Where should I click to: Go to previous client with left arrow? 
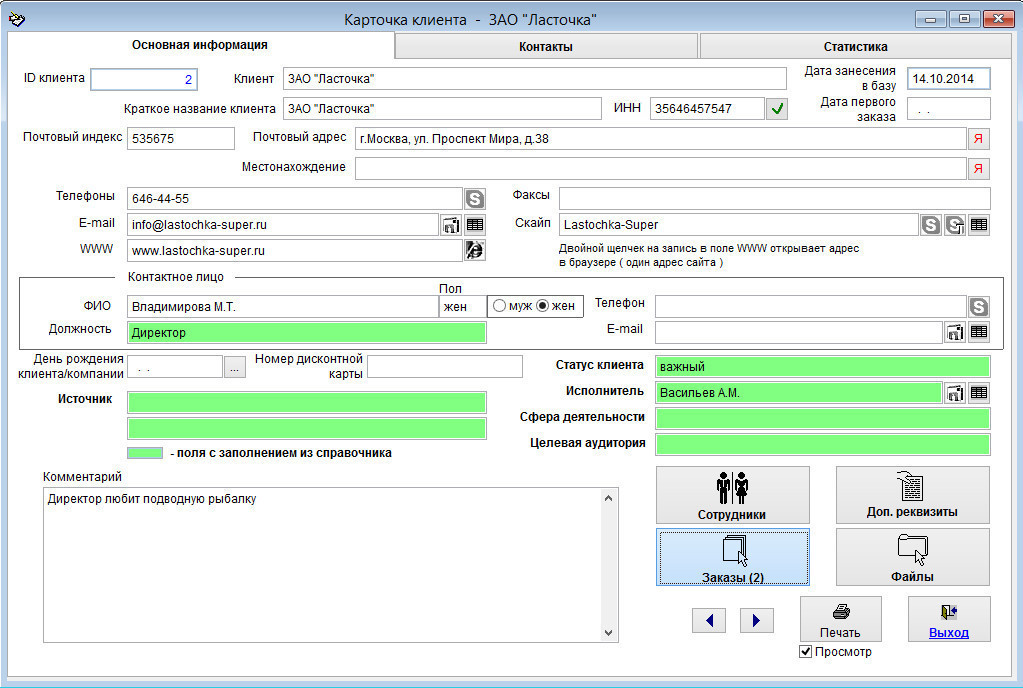pyautogui.click(x=709, y=621)
